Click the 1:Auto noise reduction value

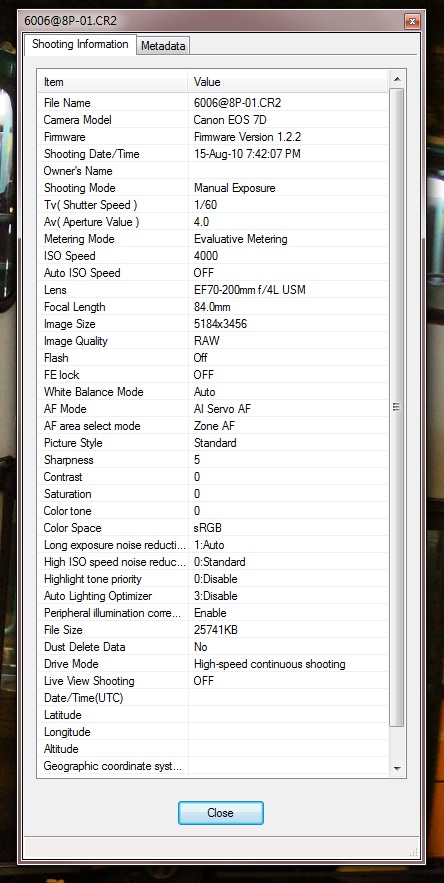[209, 545]
